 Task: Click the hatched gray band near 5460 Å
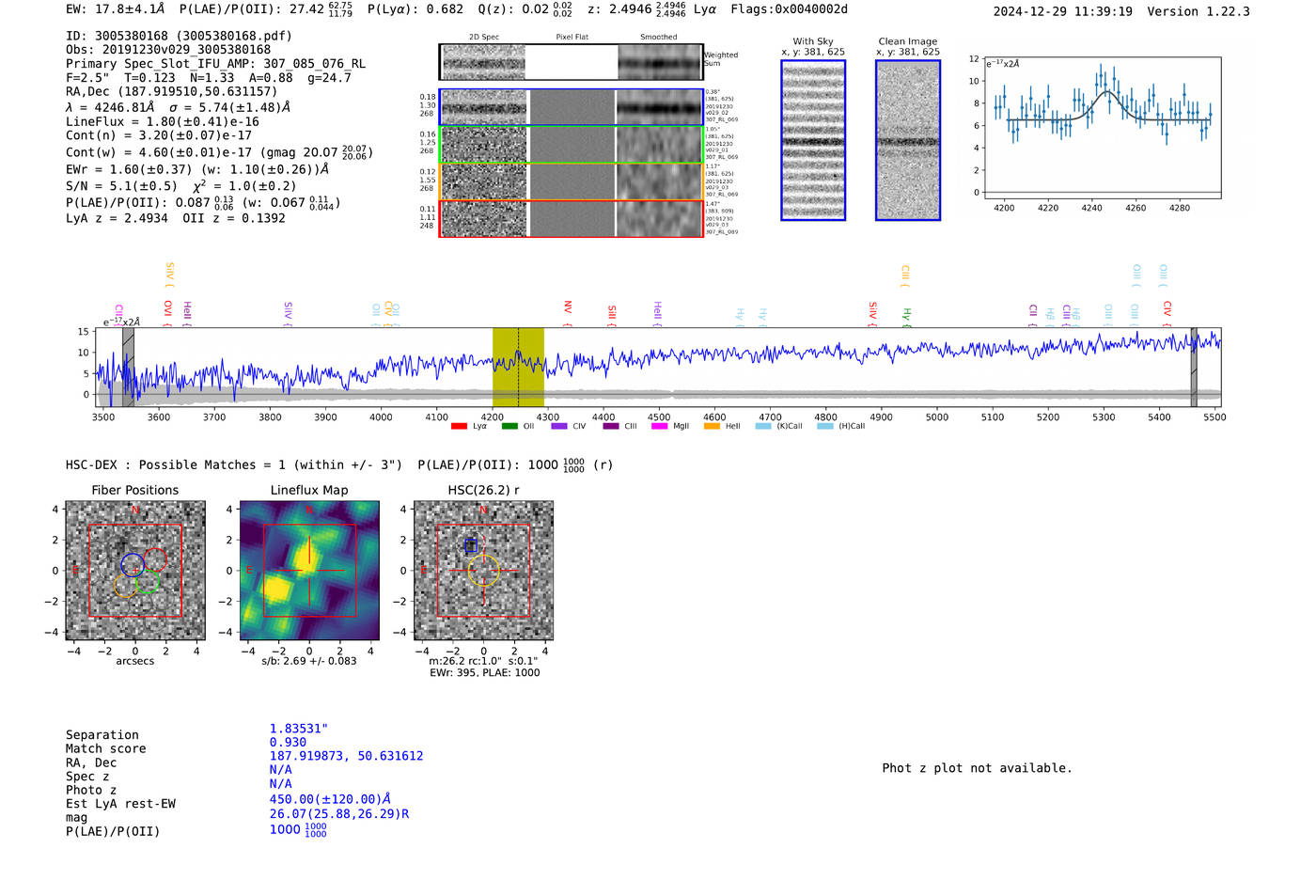[x=1194, y=367]
